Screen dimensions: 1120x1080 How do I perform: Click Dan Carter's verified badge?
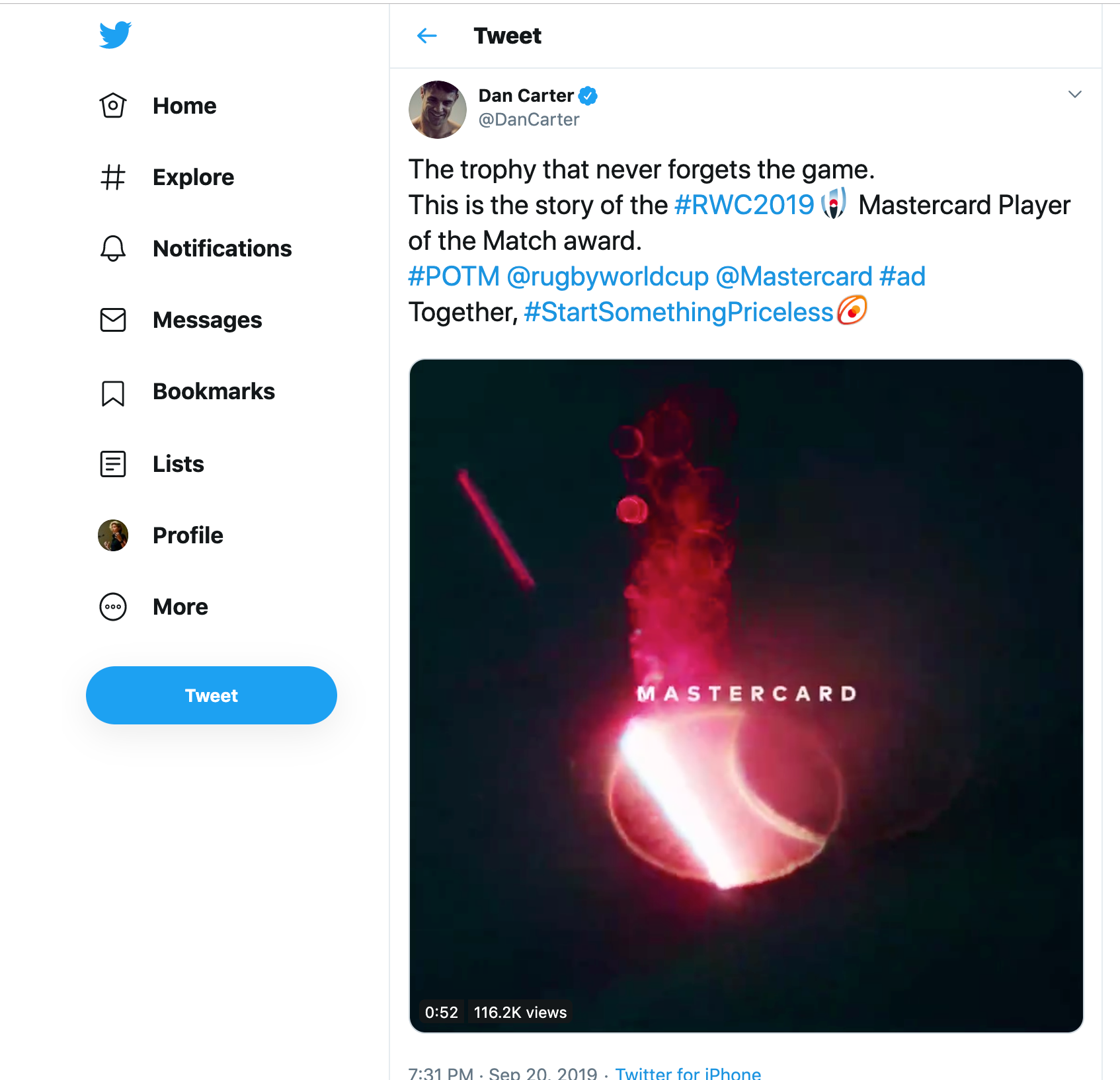pyautogui.click(x=588, y=96)
